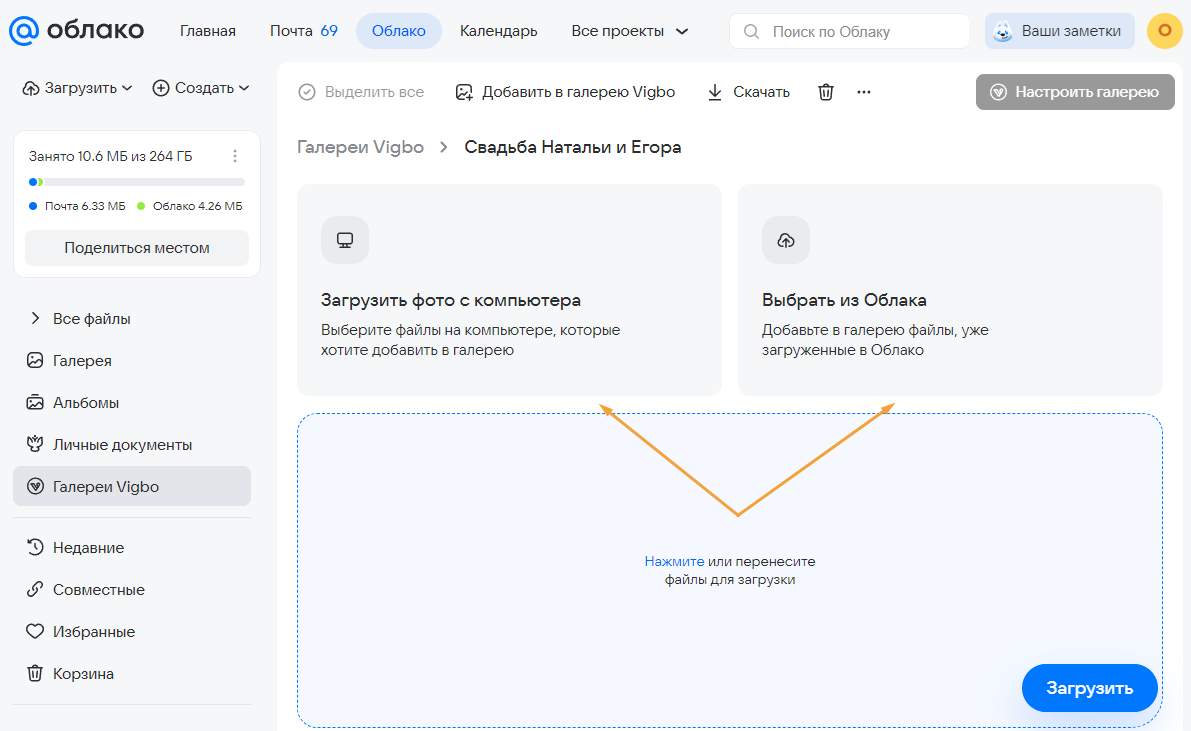Click the Личные документы icon
1191x731 pixels.
coord(35,444)
